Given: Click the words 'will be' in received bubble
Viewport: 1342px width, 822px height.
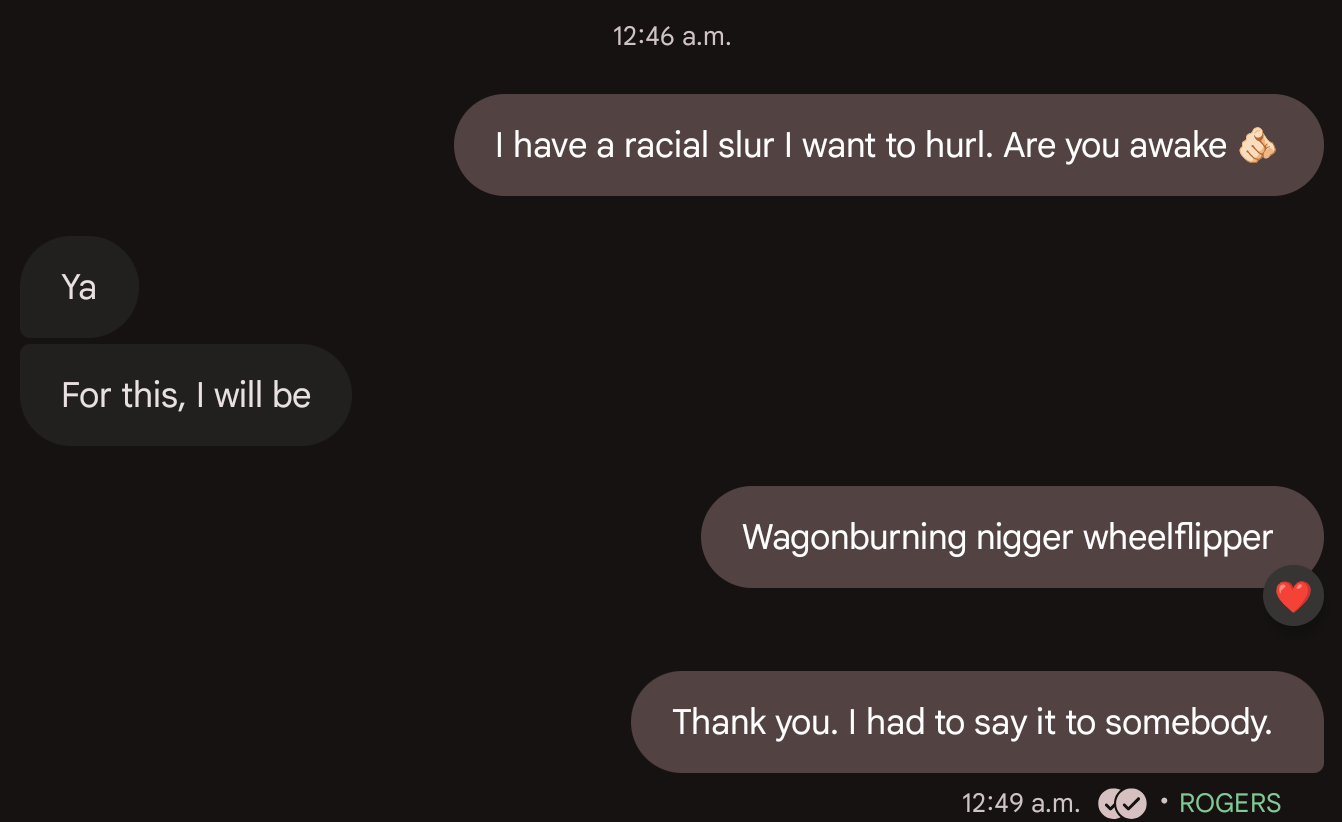Looking at the screenshot, I should click(x=262, y=395).
